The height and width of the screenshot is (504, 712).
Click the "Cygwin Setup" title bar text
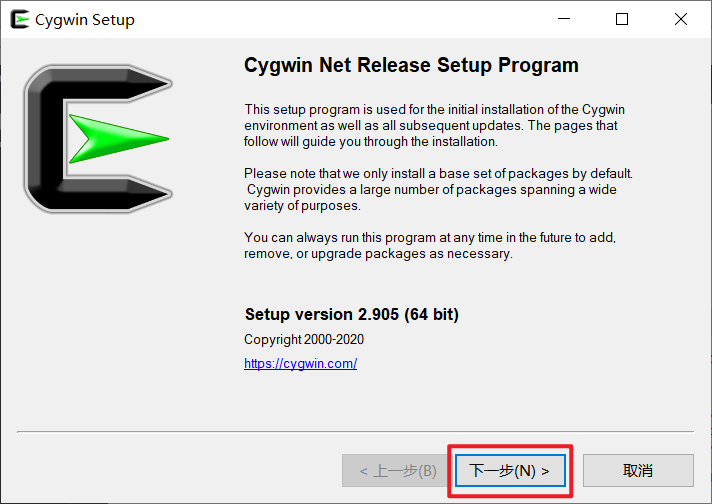85,20
